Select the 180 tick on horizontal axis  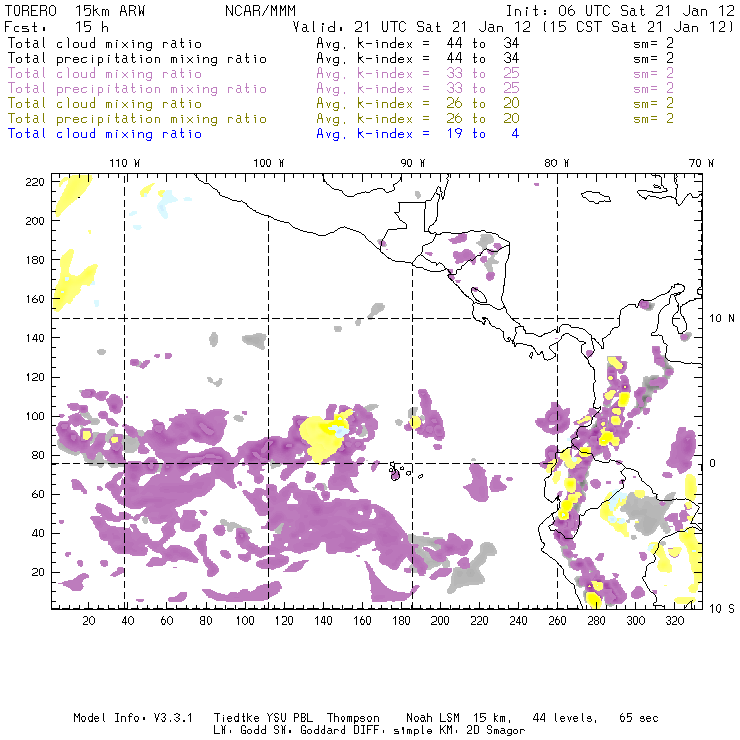click(401, 621)
